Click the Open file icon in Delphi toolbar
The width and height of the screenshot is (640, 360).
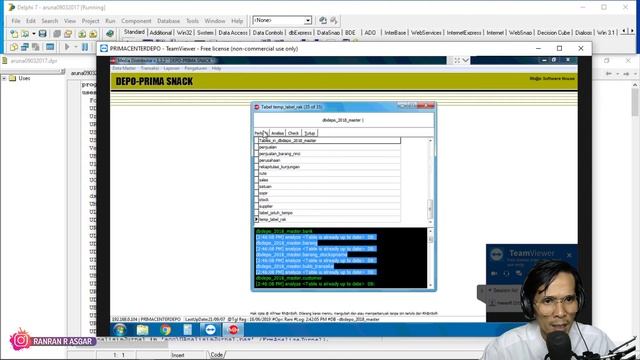tap(25, 34)
